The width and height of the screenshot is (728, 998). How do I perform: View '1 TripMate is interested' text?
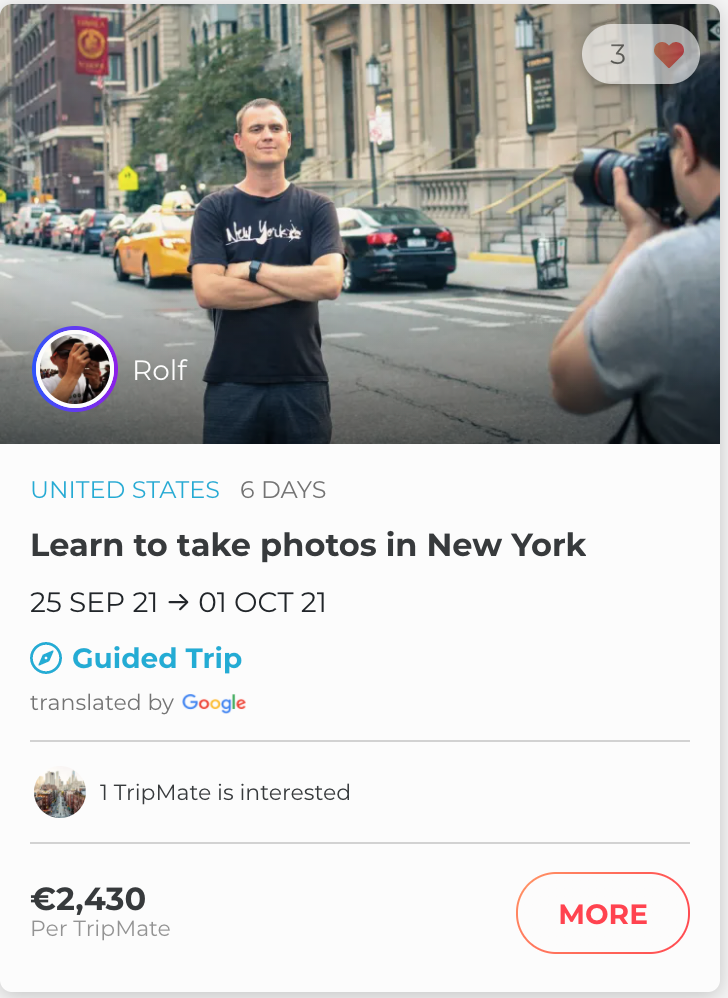point(225,793)
